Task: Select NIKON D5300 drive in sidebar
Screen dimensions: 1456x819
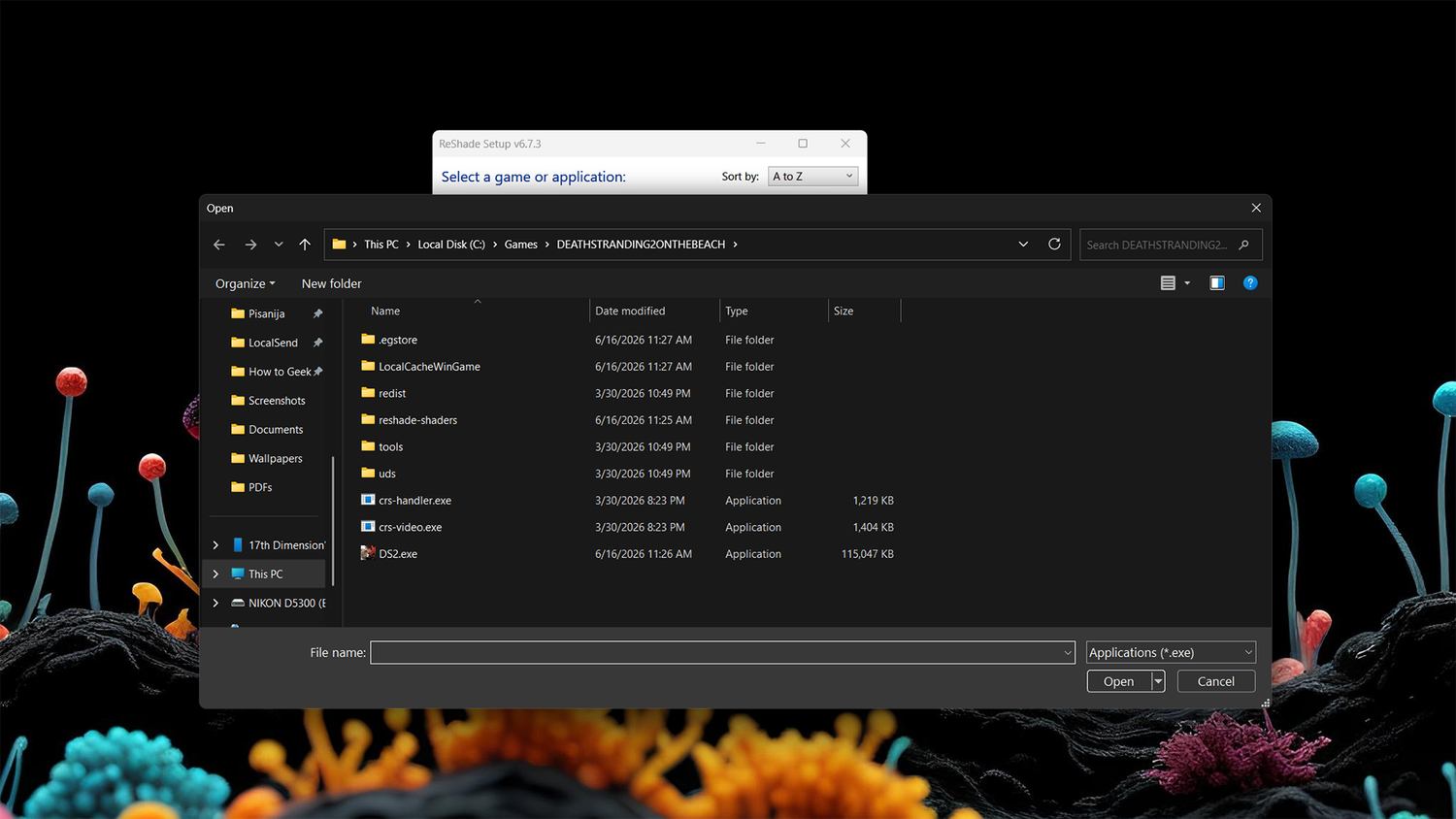Action: tap(279, 603)
